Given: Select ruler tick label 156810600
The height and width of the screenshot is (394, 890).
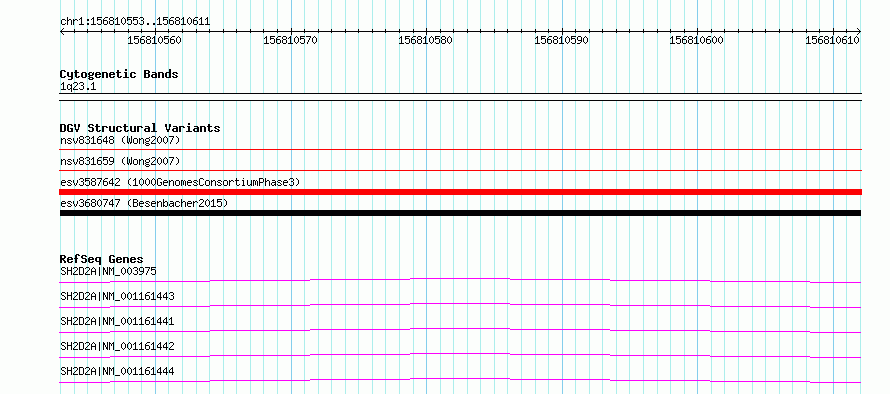Looking at the screenshot, I should (697, 40).
